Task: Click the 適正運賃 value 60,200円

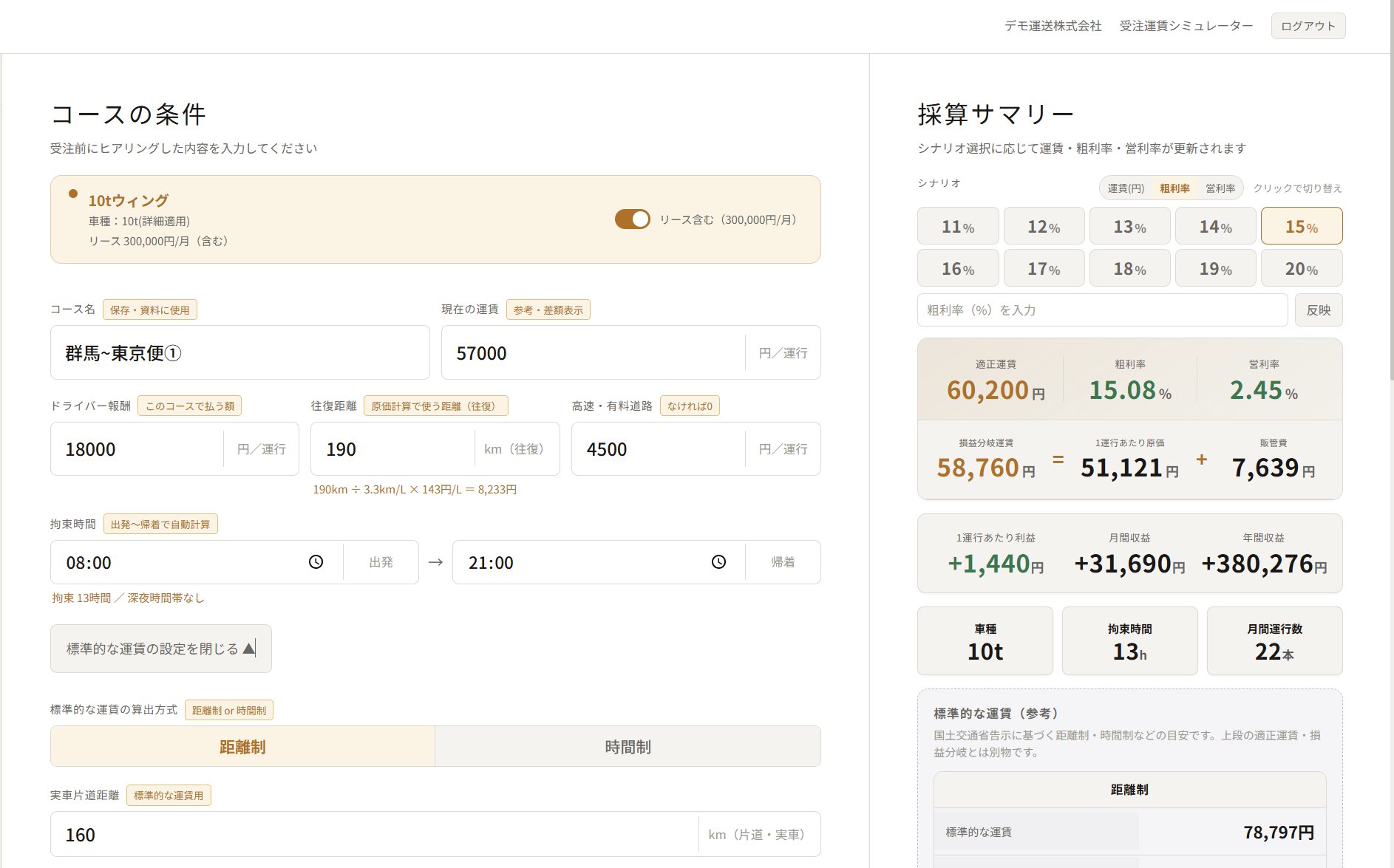Action: pyautogui.click(x=996, y=390)
